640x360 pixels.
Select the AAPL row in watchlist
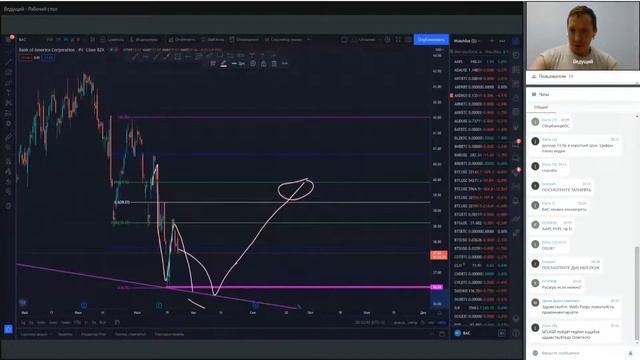point(480,62)
